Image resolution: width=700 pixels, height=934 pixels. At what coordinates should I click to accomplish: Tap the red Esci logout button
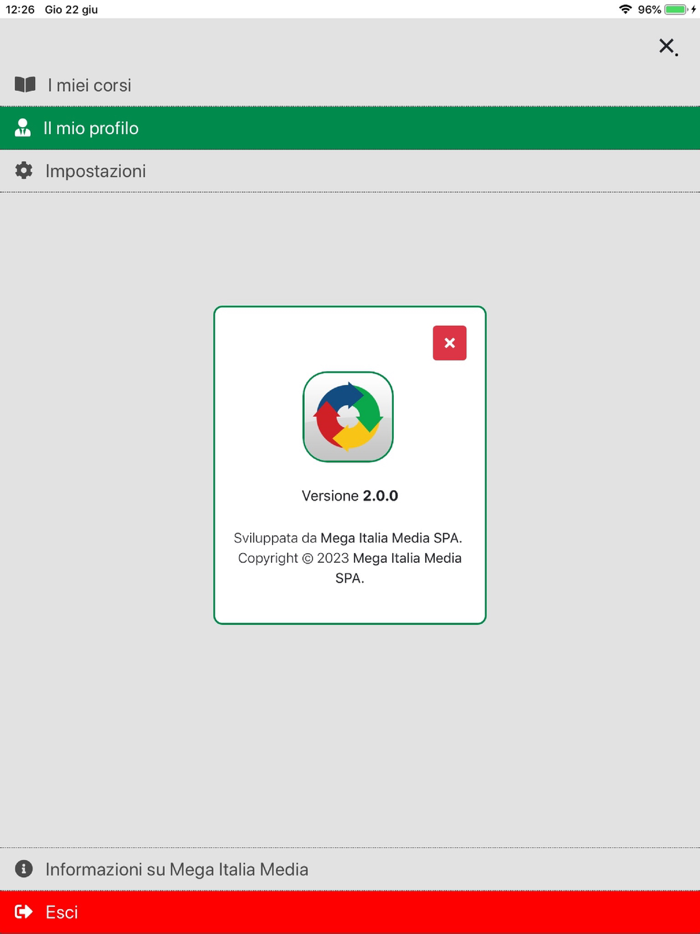point(350,912)
